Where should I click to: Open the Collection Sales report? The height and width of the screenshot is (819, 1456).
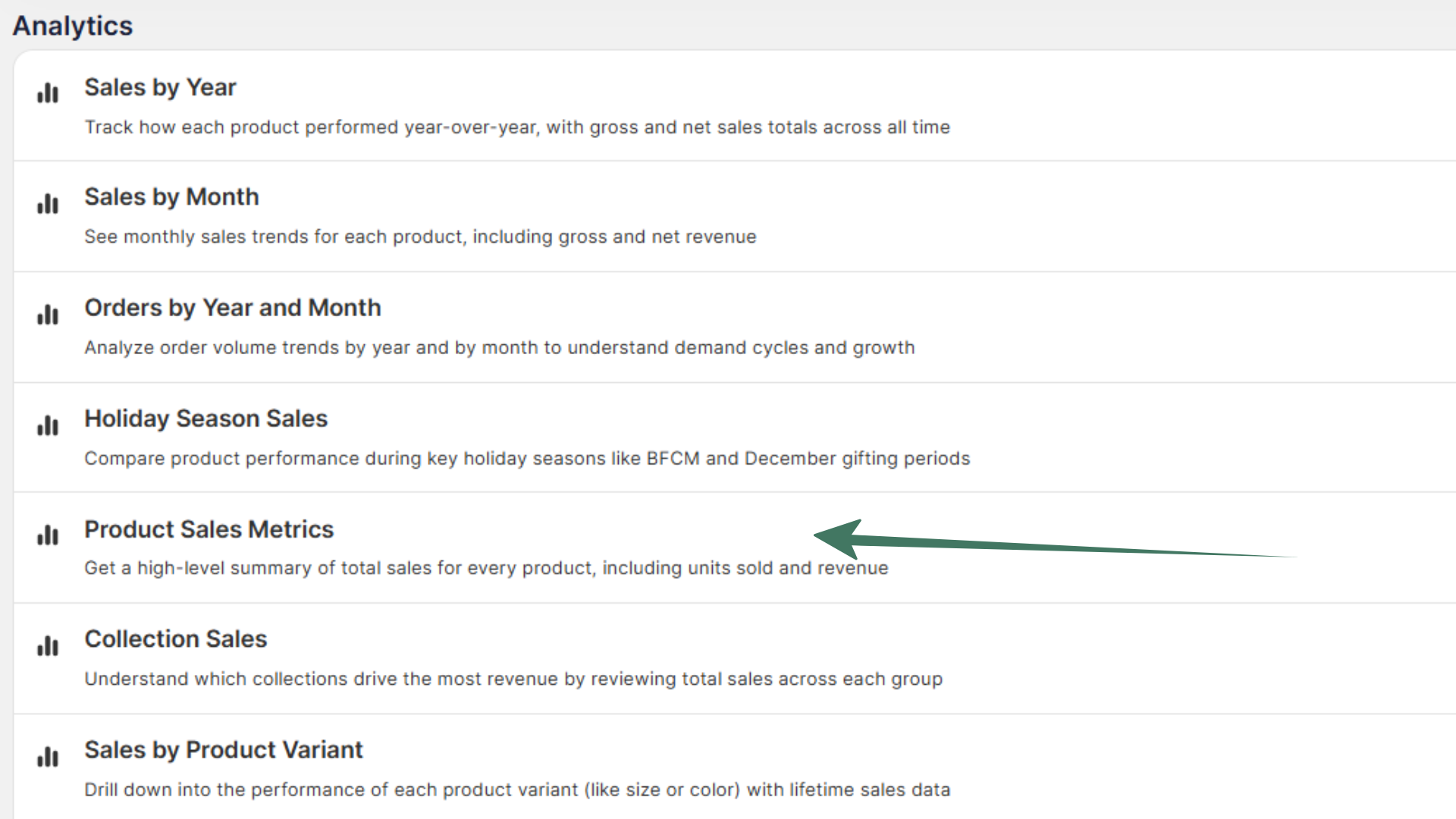click(175, 639)
